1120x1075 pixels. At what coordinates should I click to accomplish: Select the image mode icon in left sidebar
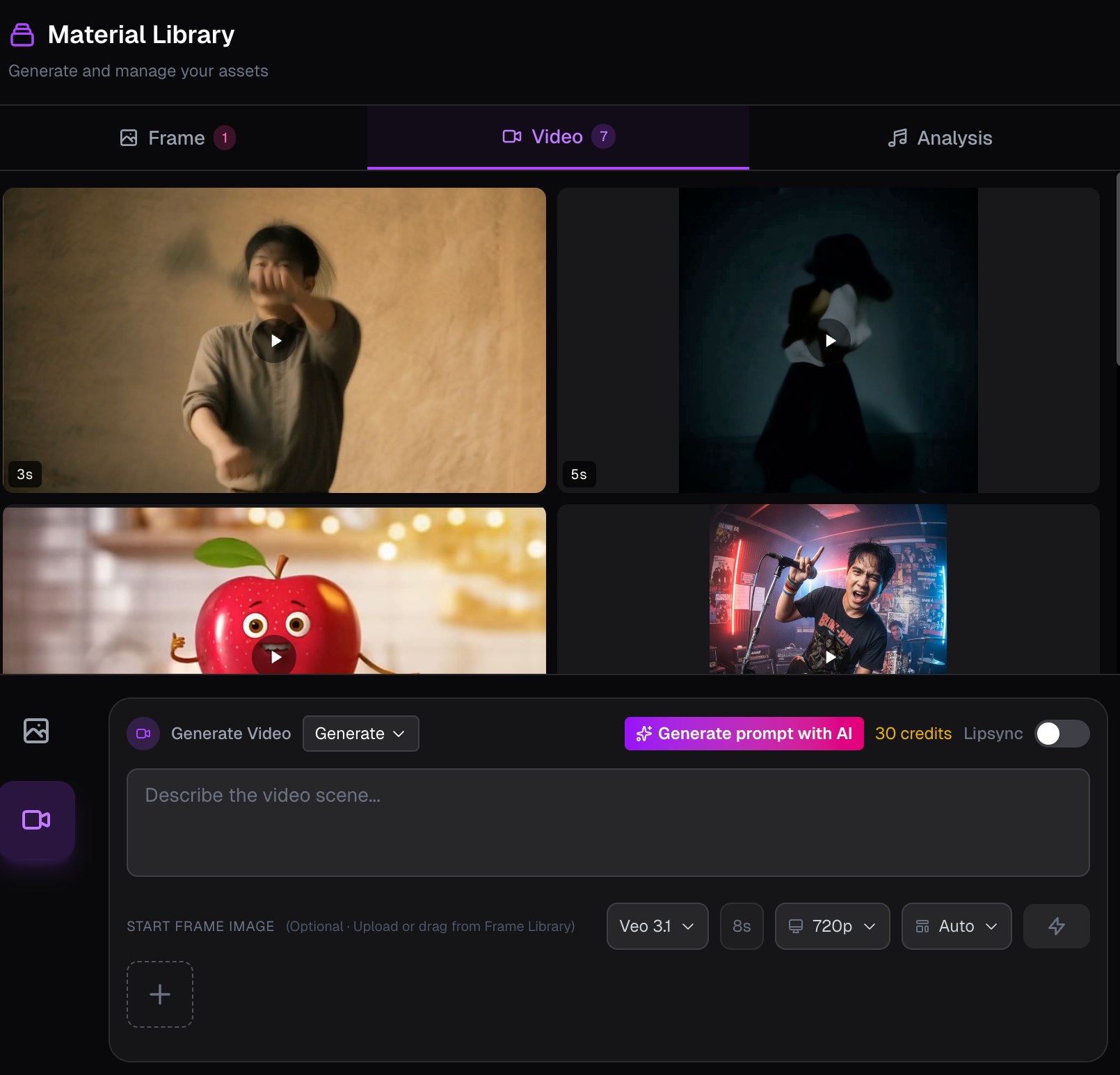click(36, 731)
